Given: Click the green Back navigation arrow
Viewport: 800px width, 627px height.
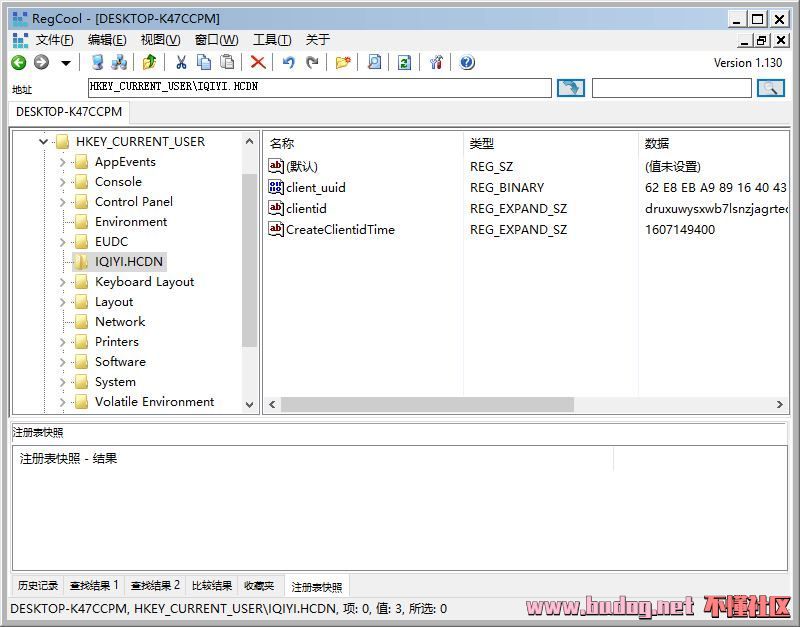Looking at the screenshot, I should pyautogui.click(x=18, y=63).
